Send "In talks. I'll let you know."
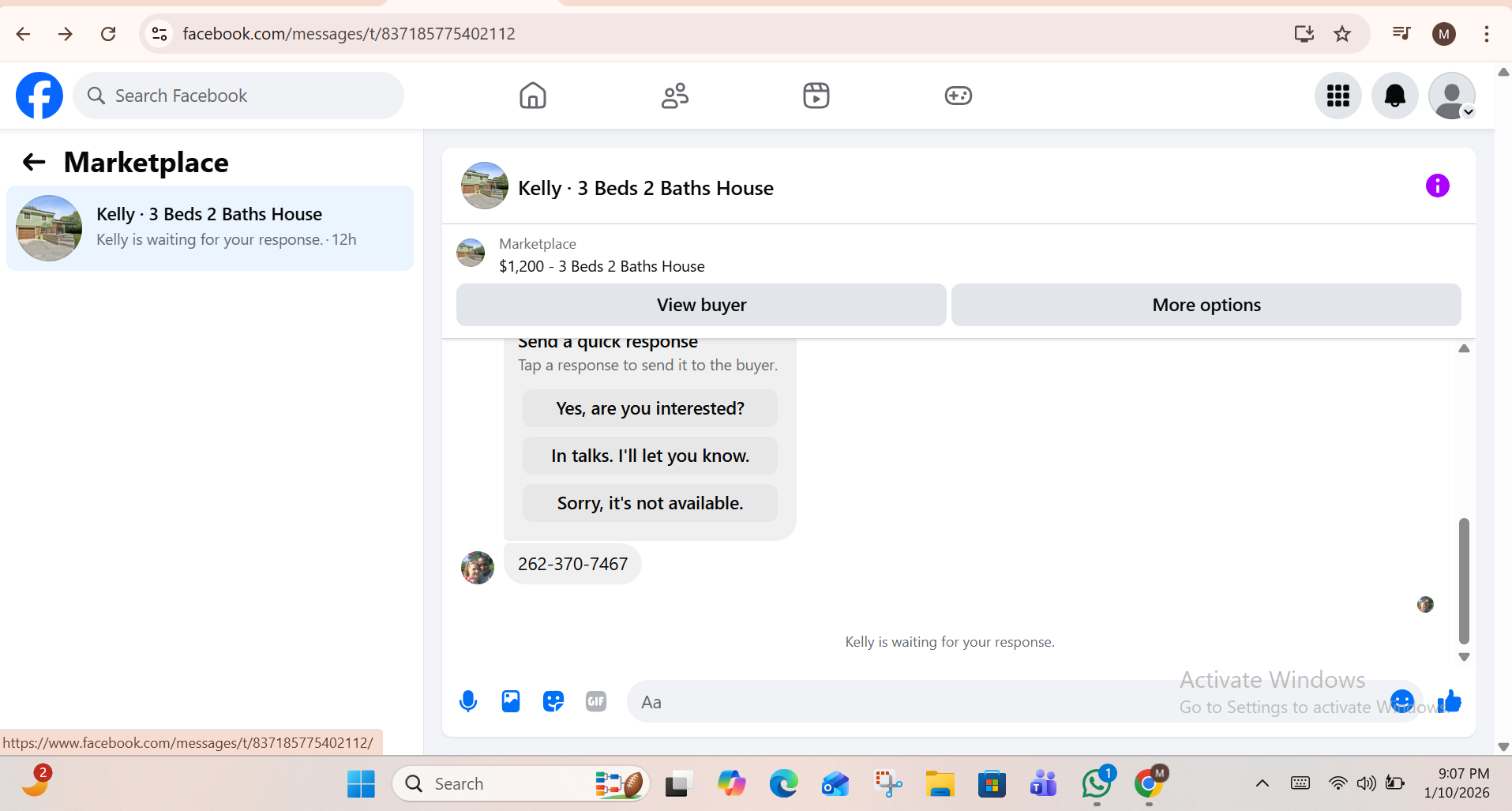1512x811 pixels. click(650, 456)
